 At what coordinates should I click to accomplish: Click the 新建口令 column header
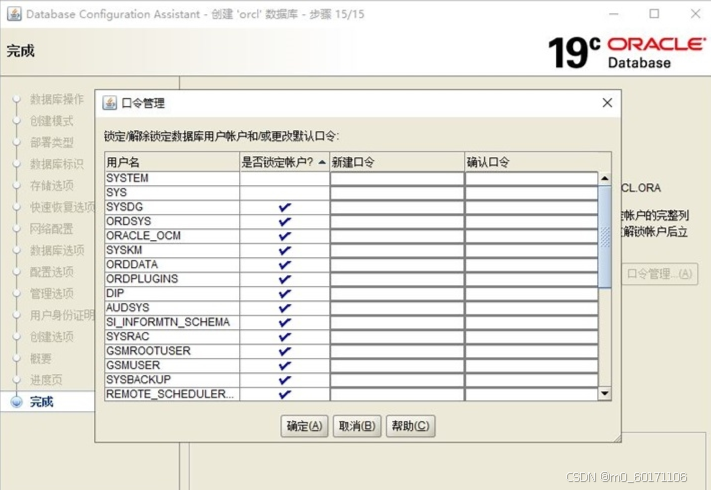(x=397, y=162)
